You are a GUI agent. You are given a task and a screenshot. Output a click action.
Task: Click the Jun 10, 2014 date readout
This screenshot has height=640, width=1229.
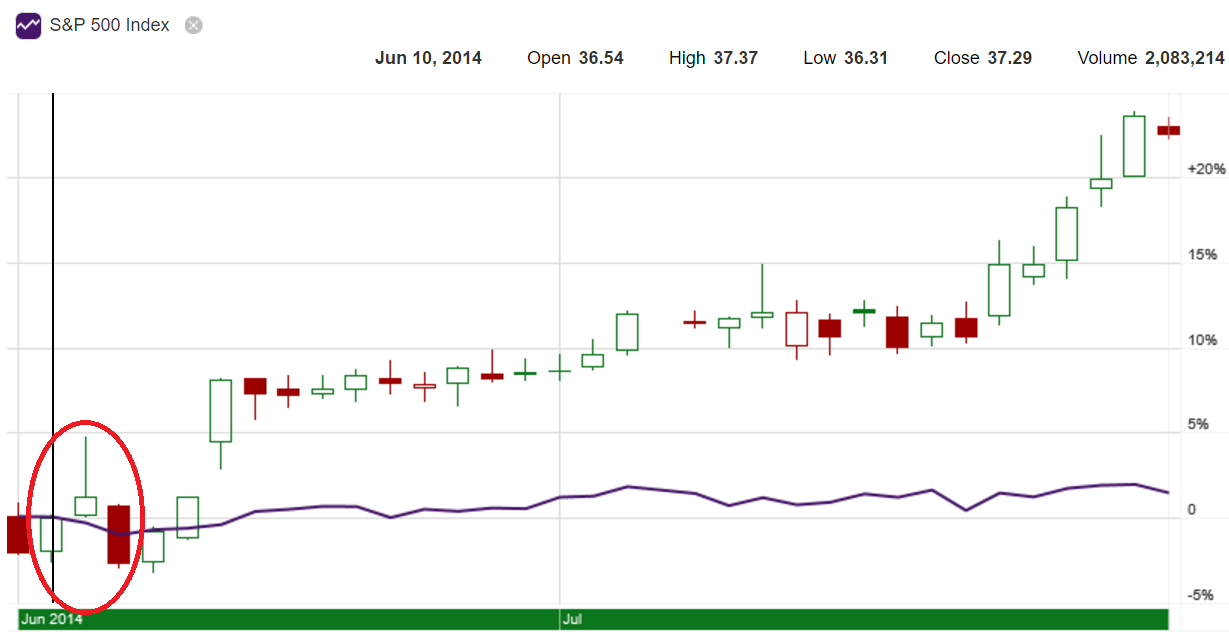pyautogui.click(x=428, y=58)
